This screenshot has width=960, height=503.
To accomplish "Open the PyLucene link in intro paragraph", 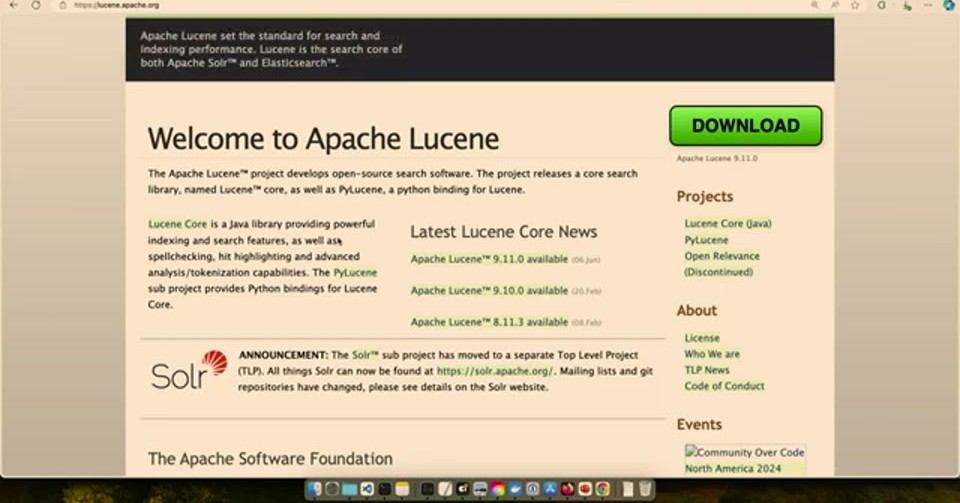I will click(x=355, y=272).
